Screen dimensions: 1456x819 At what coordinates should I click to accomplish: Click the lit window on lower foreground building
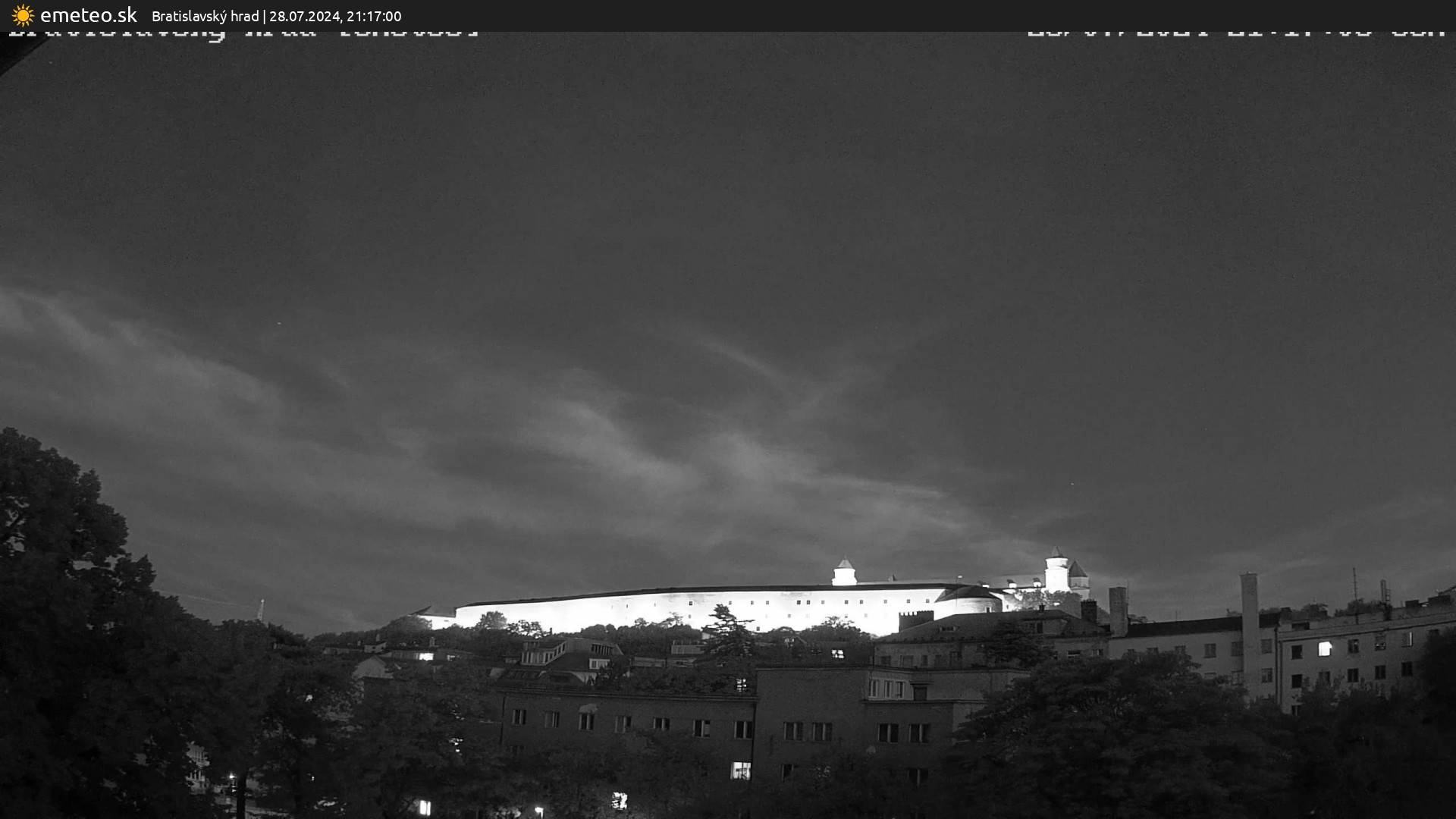coord(740,770)
